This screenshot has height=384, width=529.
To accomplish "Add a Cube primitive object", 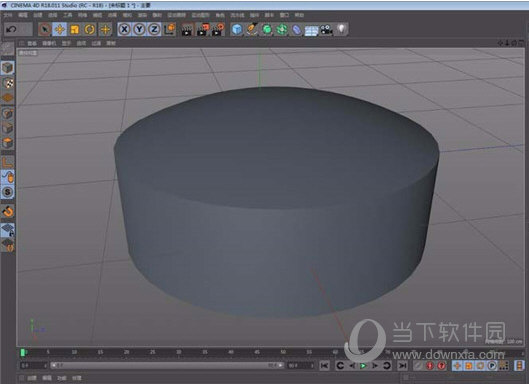I will pyautogui.click(x=237, y=29).
